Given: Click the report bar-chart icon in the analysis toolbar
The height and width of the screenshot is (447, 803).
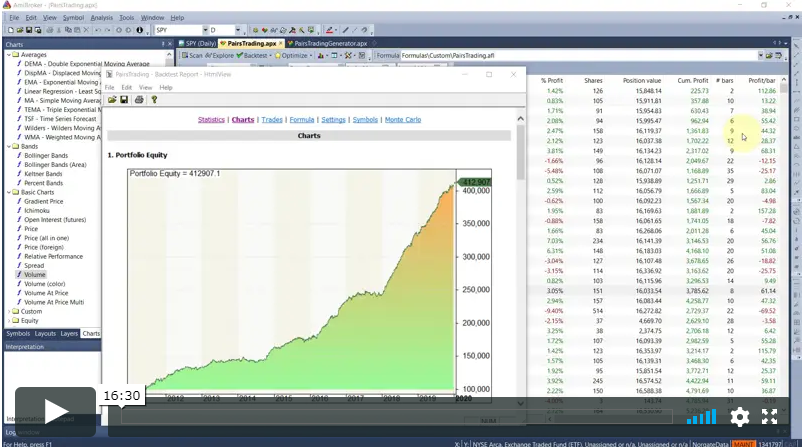Looking at the screenshot, I should 321,55.
